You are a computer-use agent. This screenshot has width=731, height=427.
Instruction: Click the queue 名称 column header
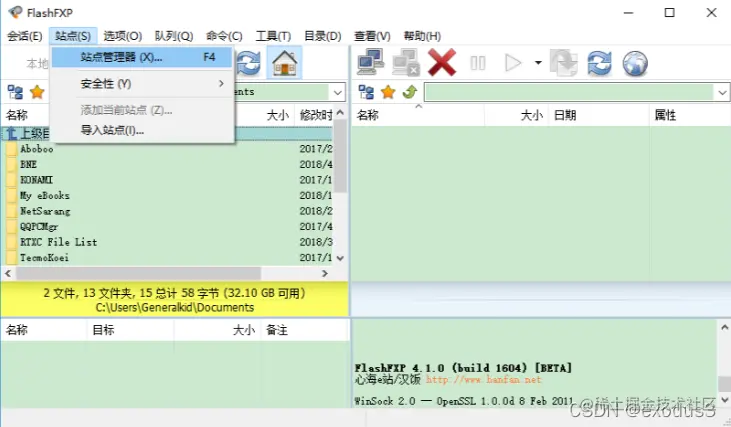(44, 330)
